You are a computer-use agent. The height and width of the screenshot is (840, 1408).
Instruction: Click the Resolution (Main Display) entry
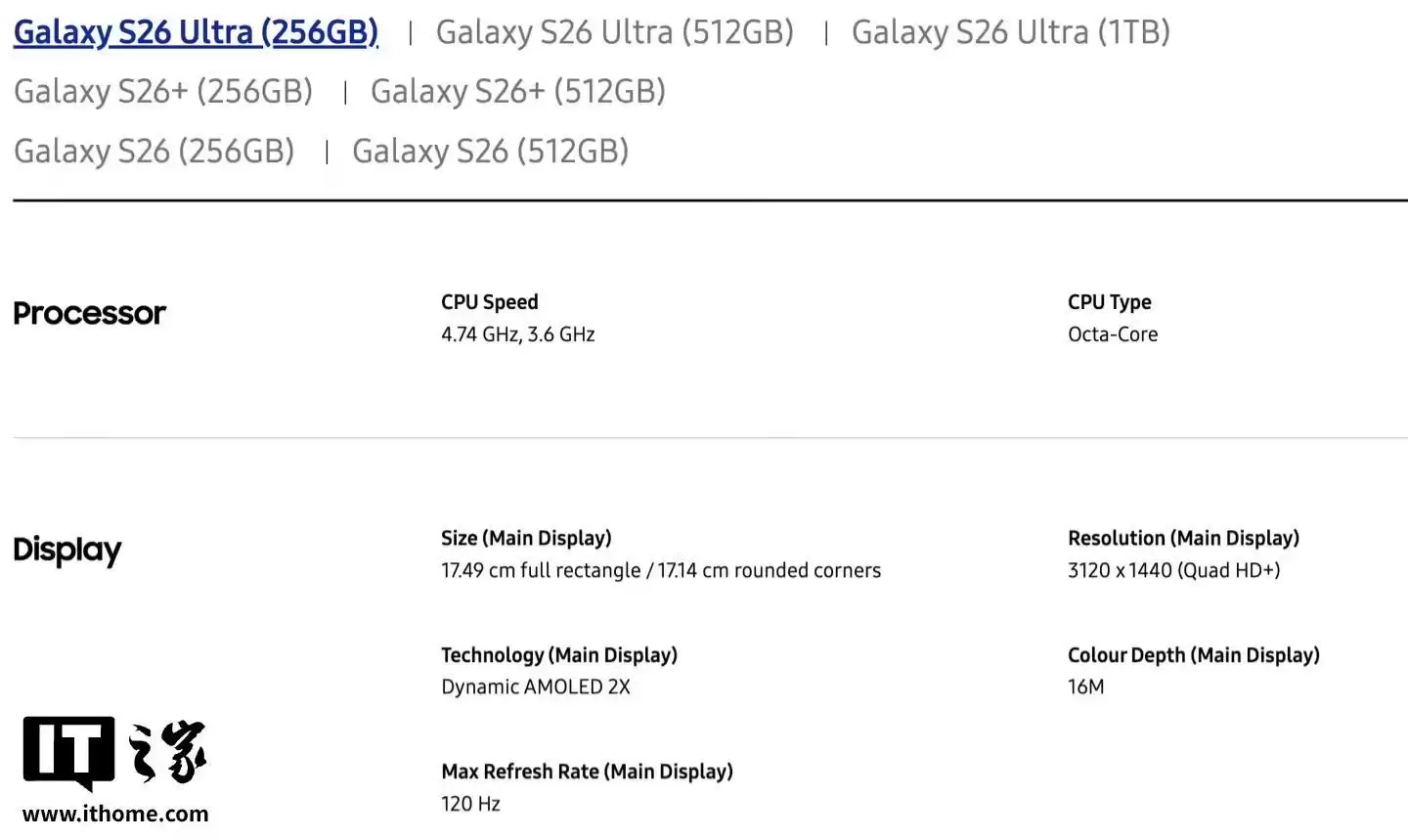click(1183, 537)
